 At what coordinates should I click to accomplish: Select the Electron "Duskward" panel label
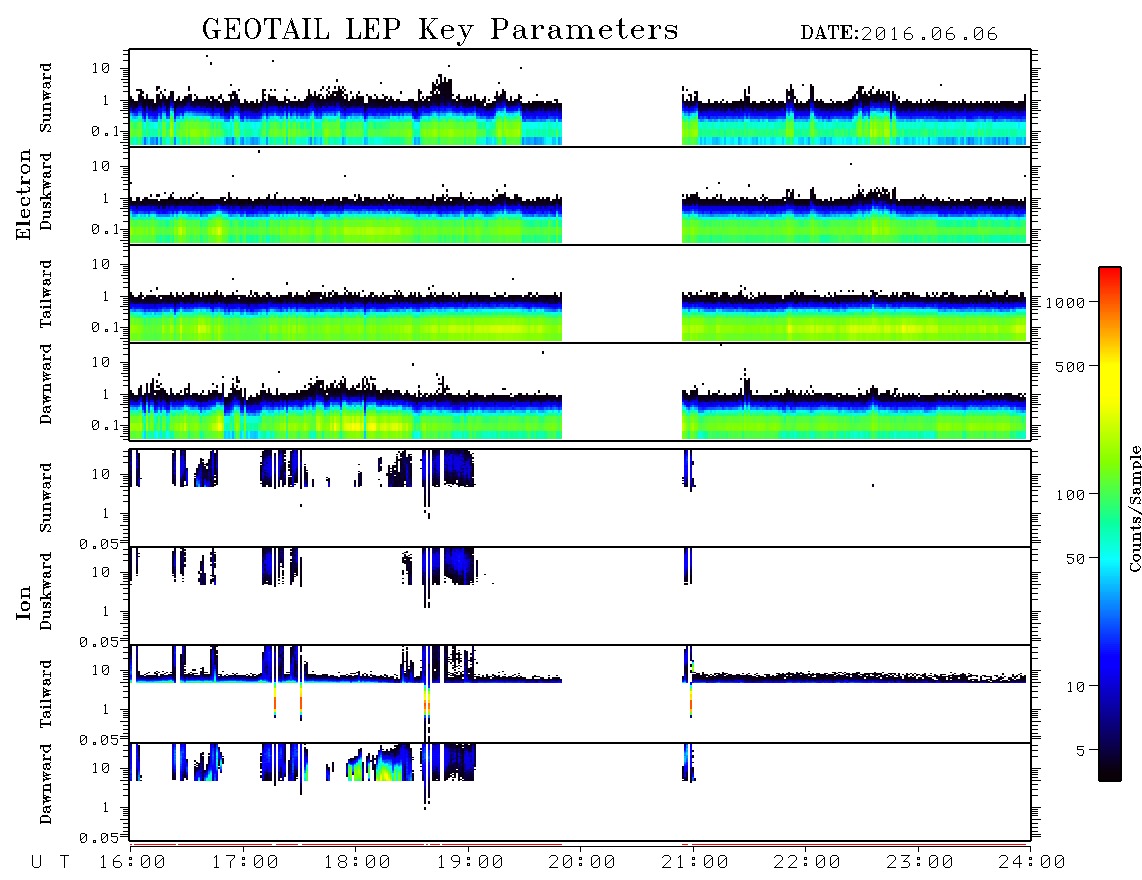(x=46, y=191)
